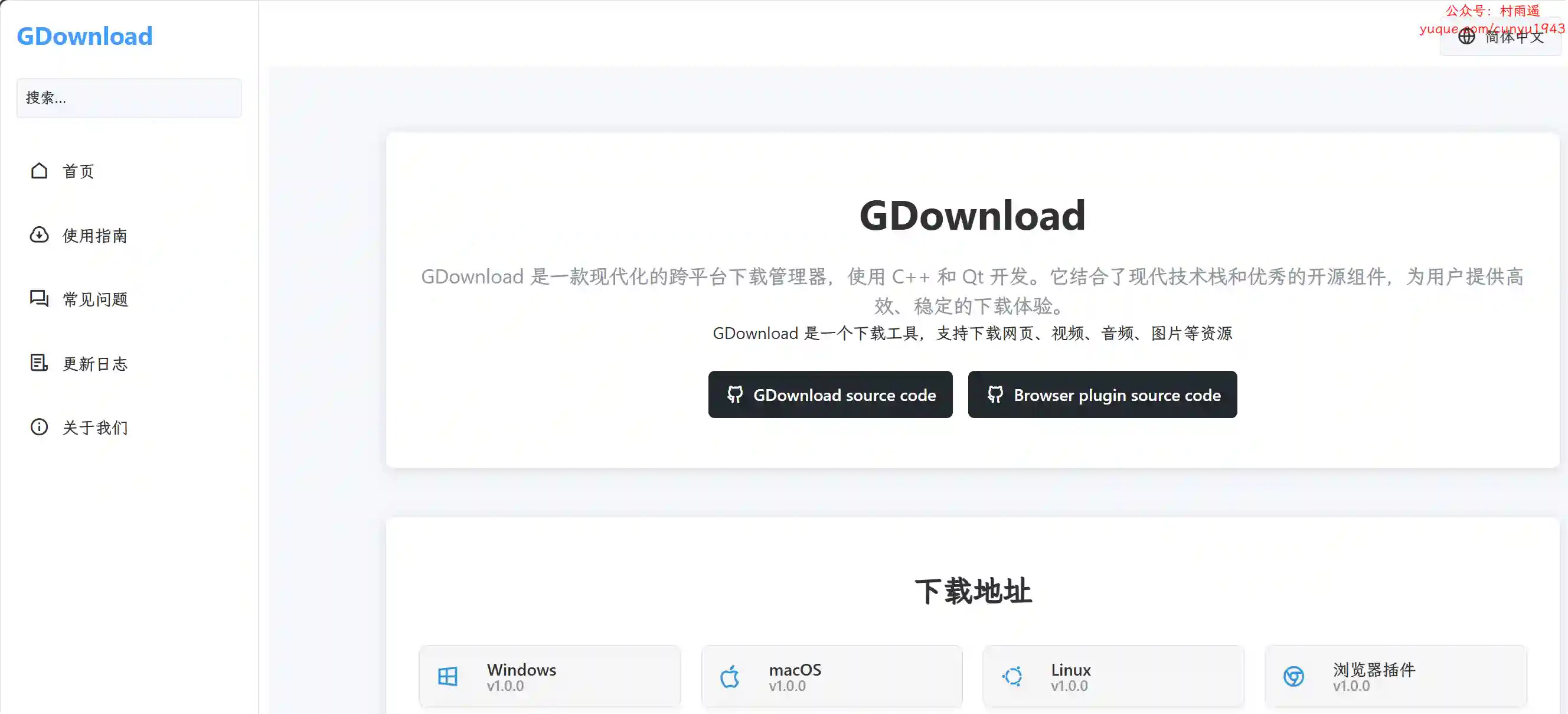
Task: Click GitHub icon on Browser plugin button
Action: tap(995, 395)
